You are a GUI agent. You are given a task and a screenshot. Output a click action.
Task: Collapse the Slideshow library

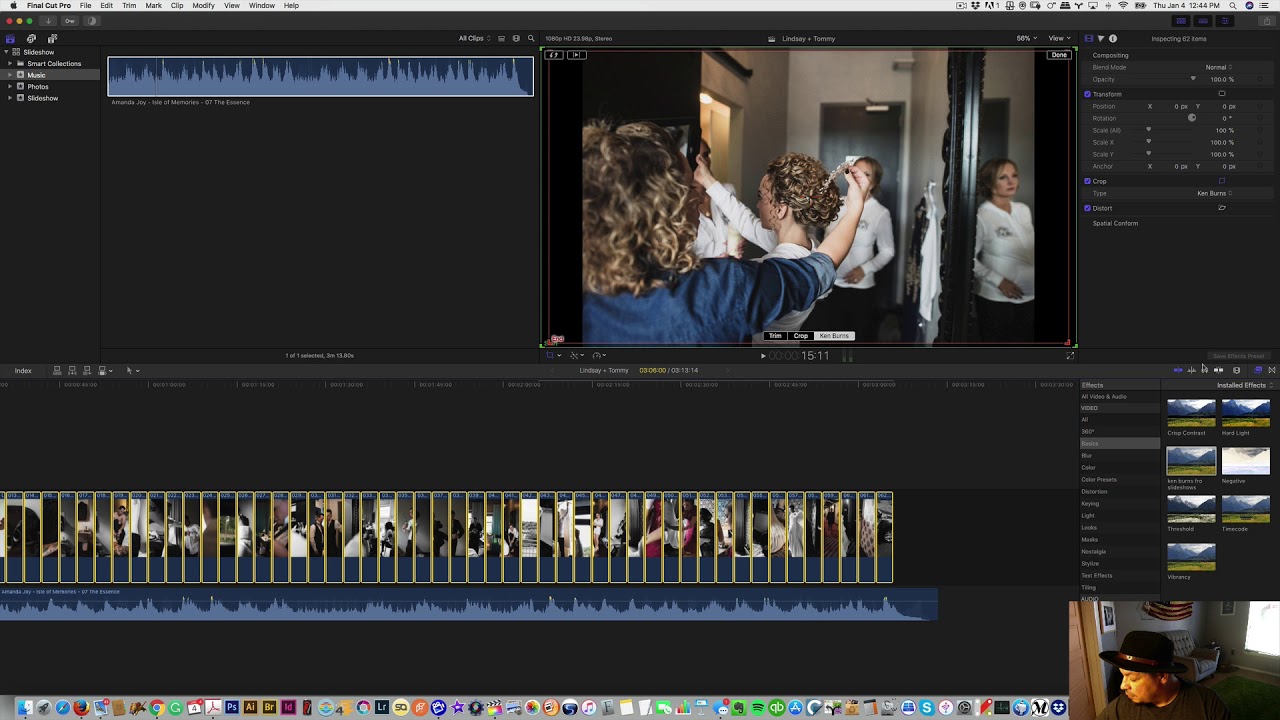(x=7, y=52)
